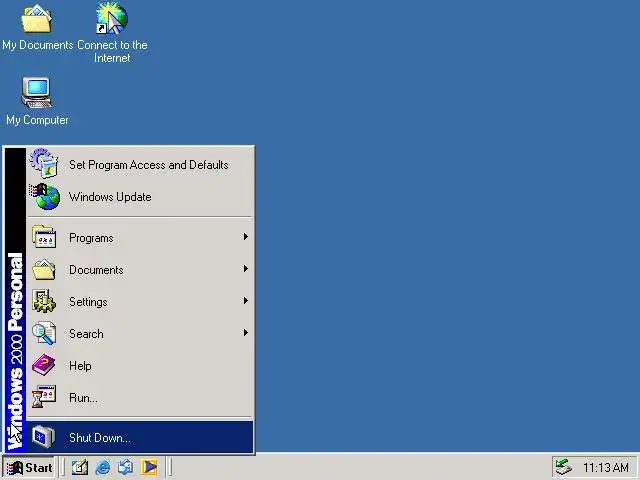640x480 pixels.
Task: Click the Shut Down monitor icon
Action: (43, 437)
